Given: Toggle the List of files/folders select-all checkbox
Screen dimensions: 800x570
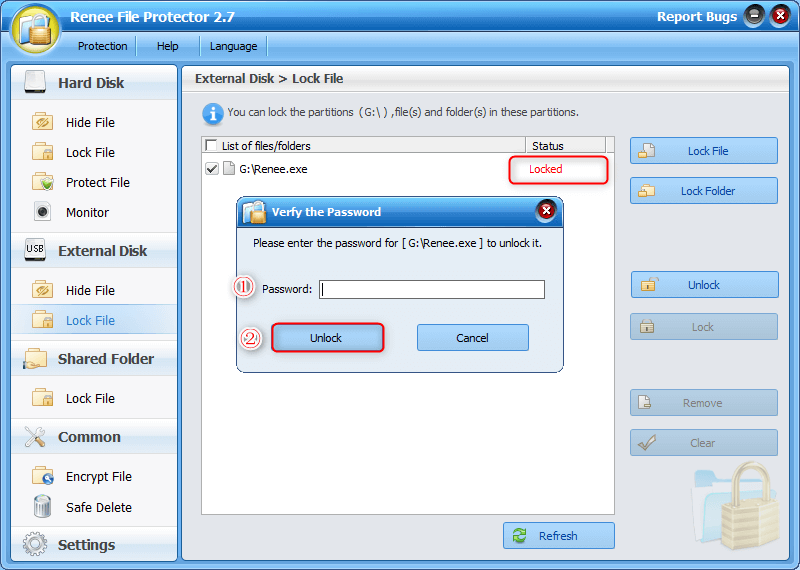Looking at the screenshot, I should [x=211, y=146].
